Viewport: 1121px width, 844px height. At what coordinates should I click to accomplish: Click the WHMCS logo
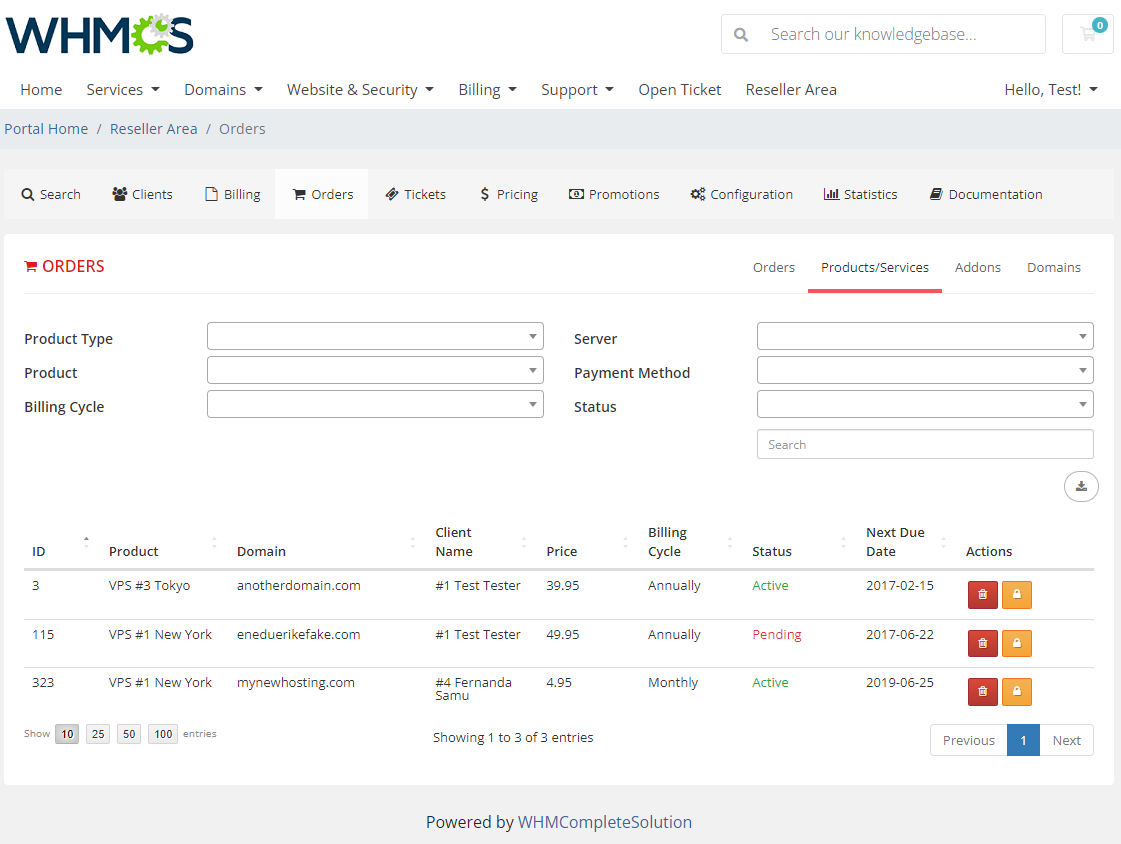[99, 34]
